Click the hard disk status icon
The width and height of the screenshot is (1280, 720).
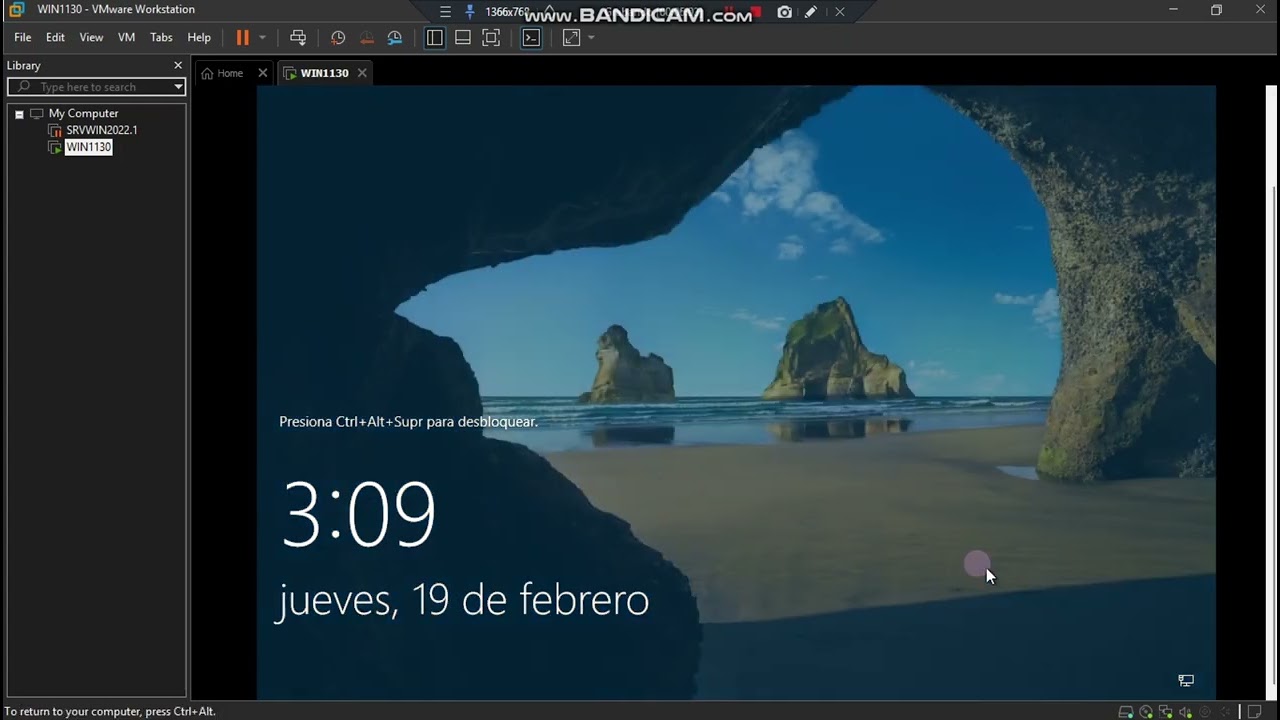click(1127, 712)
